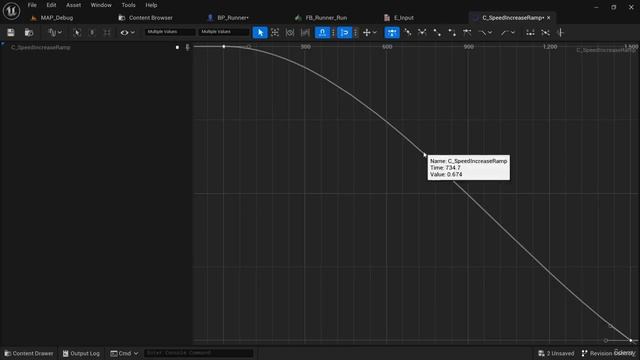Open time snapping options dots
Screen dimensions: 640x360
tap(333, 33)
